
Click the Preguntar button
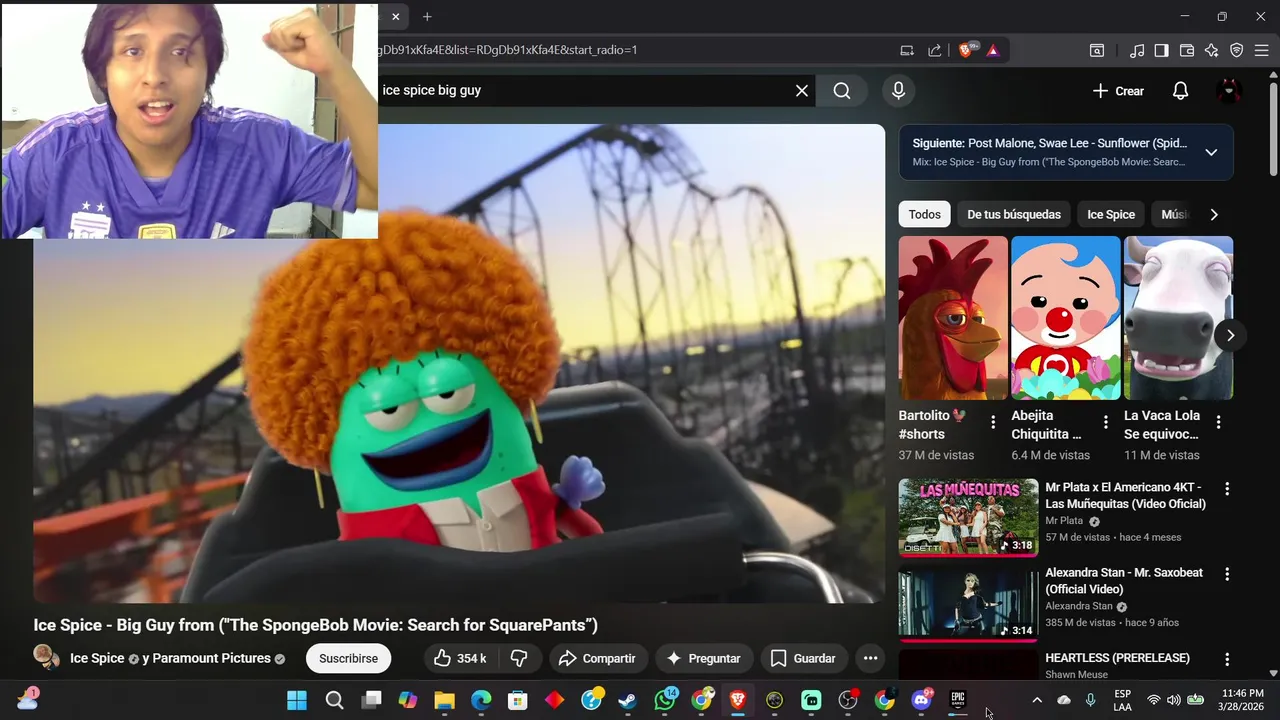tap(703, 658)
